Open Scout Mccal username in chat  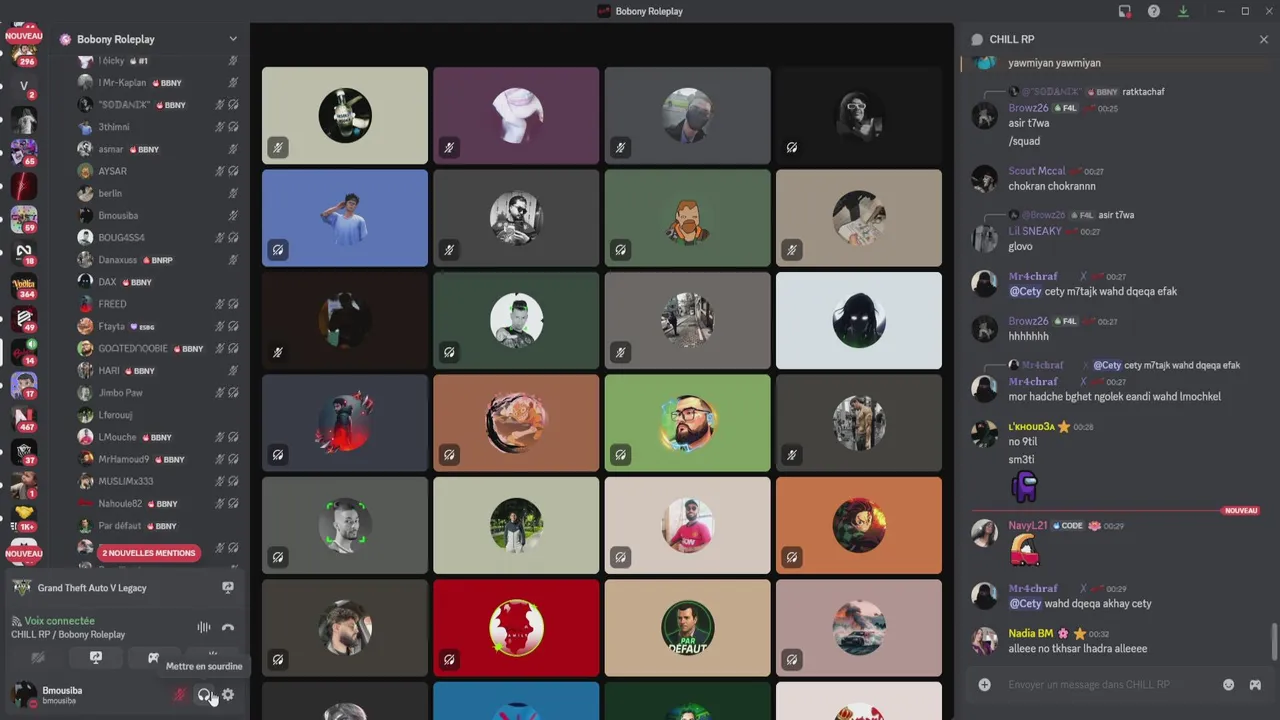click(1036, 171)
